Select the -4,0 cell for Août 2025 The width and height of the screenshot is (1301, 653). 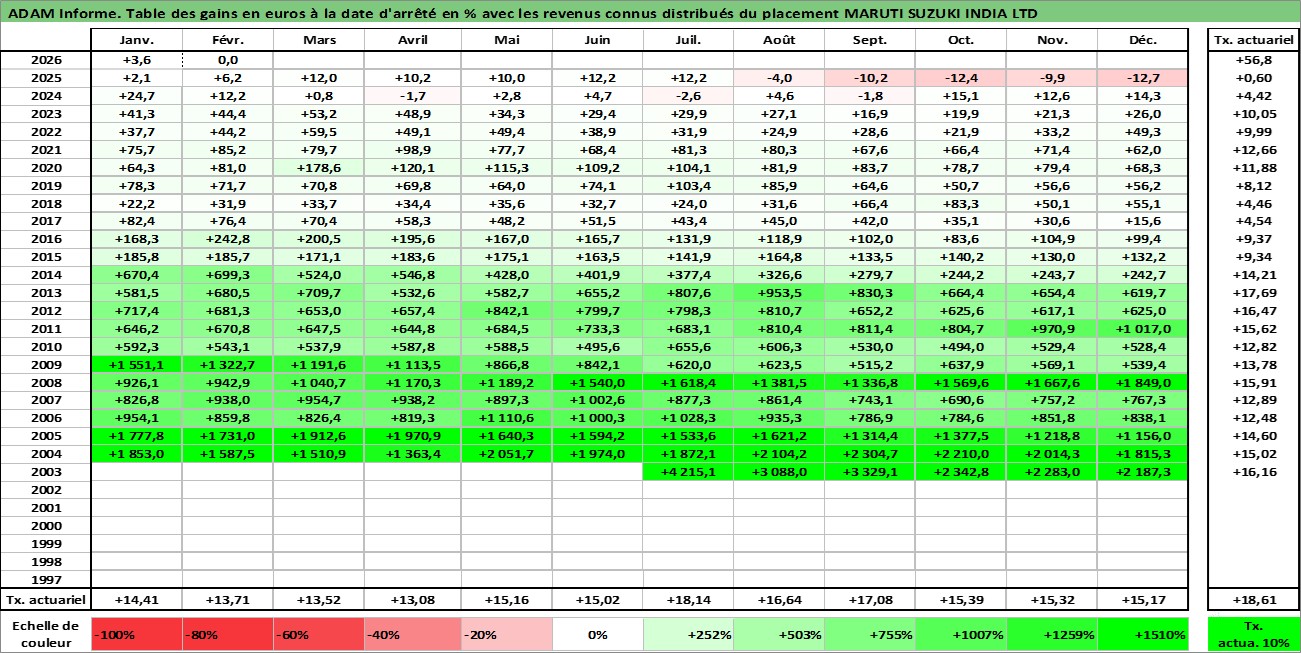(779, 78)
